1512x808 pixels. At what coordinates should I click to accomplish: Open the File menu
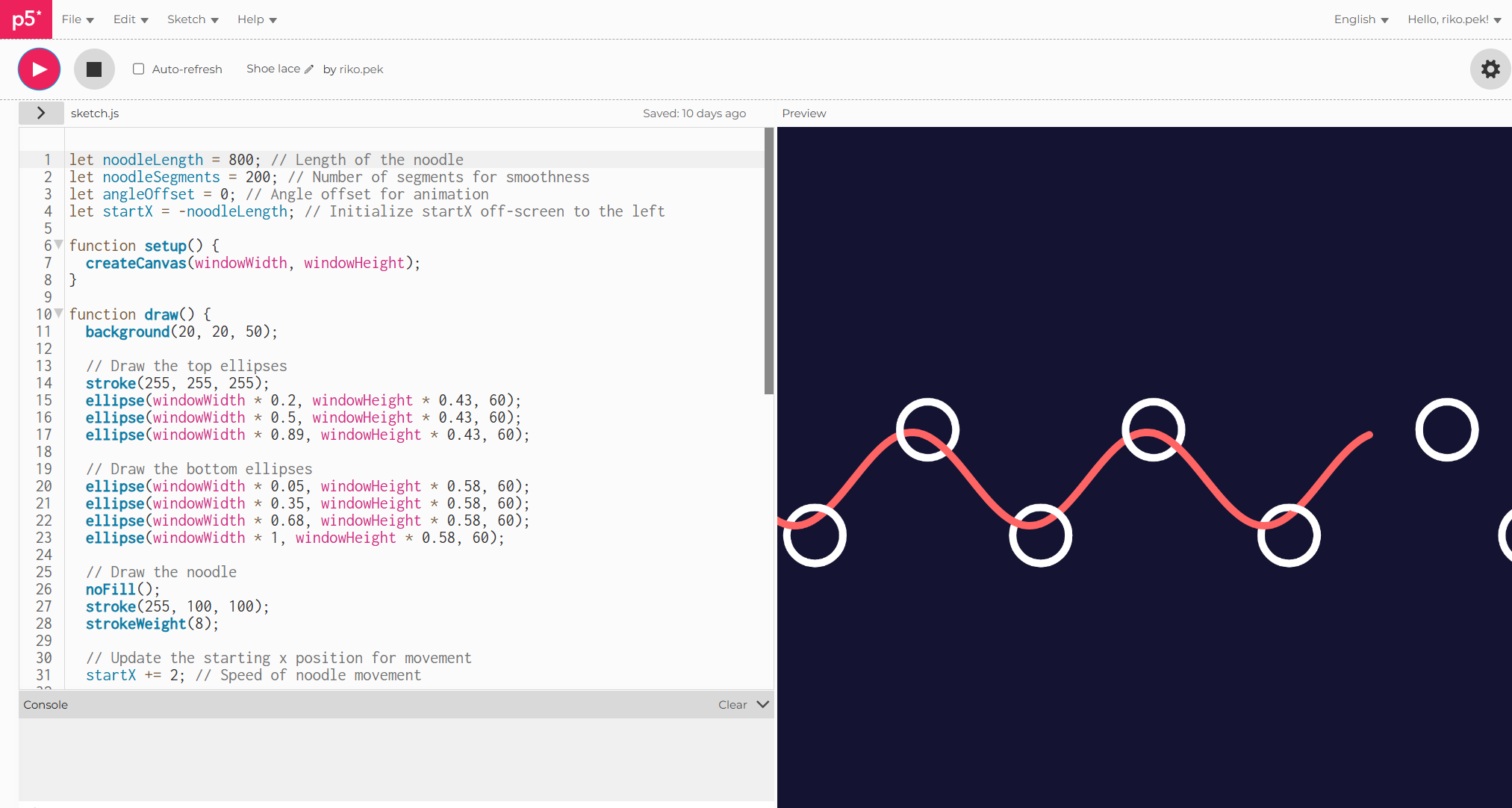click(78, 19)
